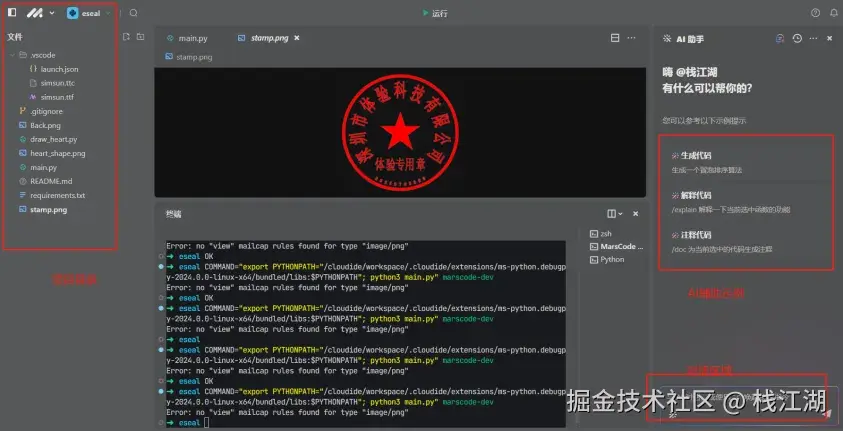Open the search magnifier icon
843x431 pixels.
click(x=134, y=13)
